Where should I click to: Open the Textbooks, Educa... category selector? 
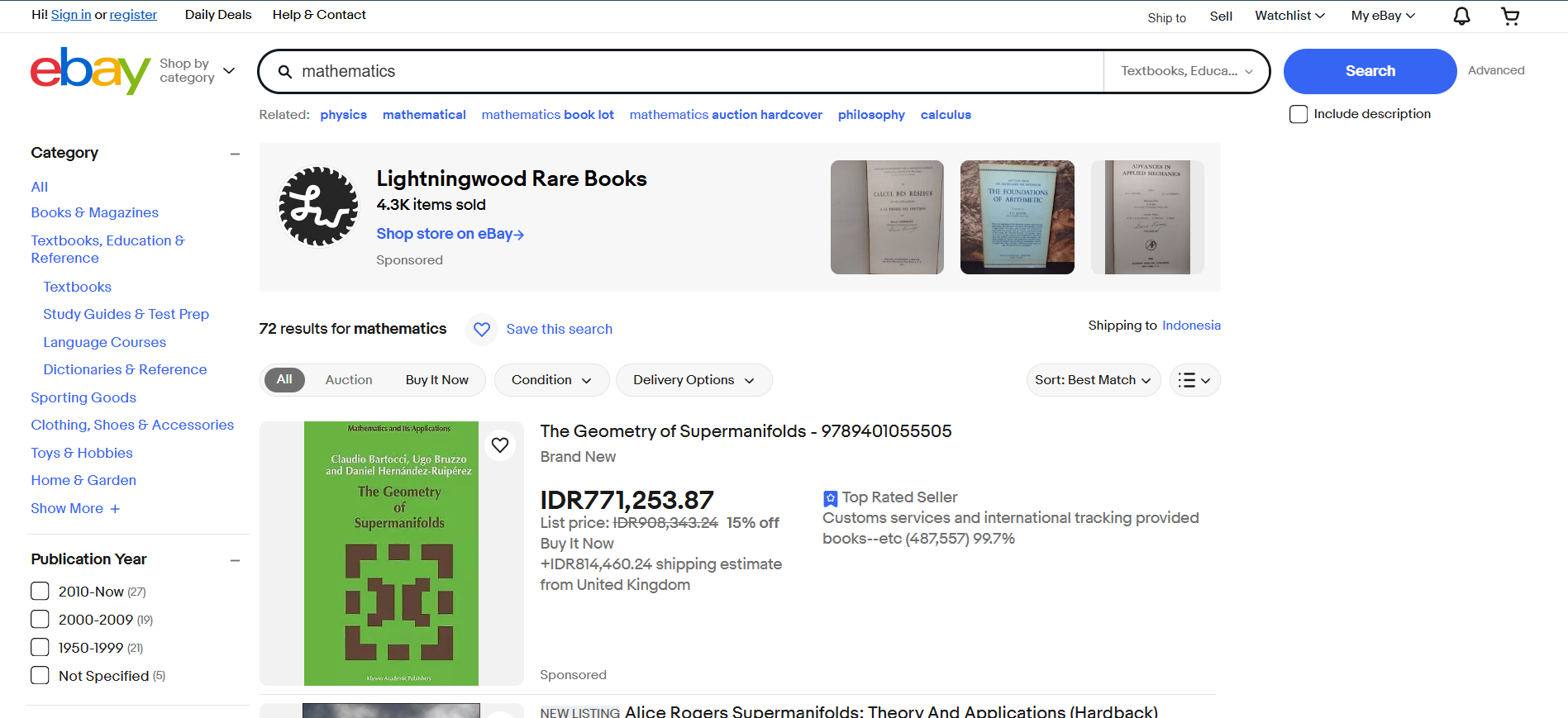point(1186,71)
